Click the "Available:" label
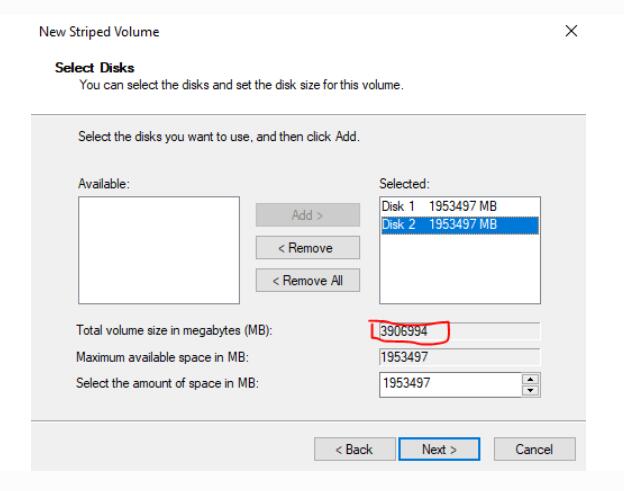Screen dimensions: 624x491 pos(102,184)
